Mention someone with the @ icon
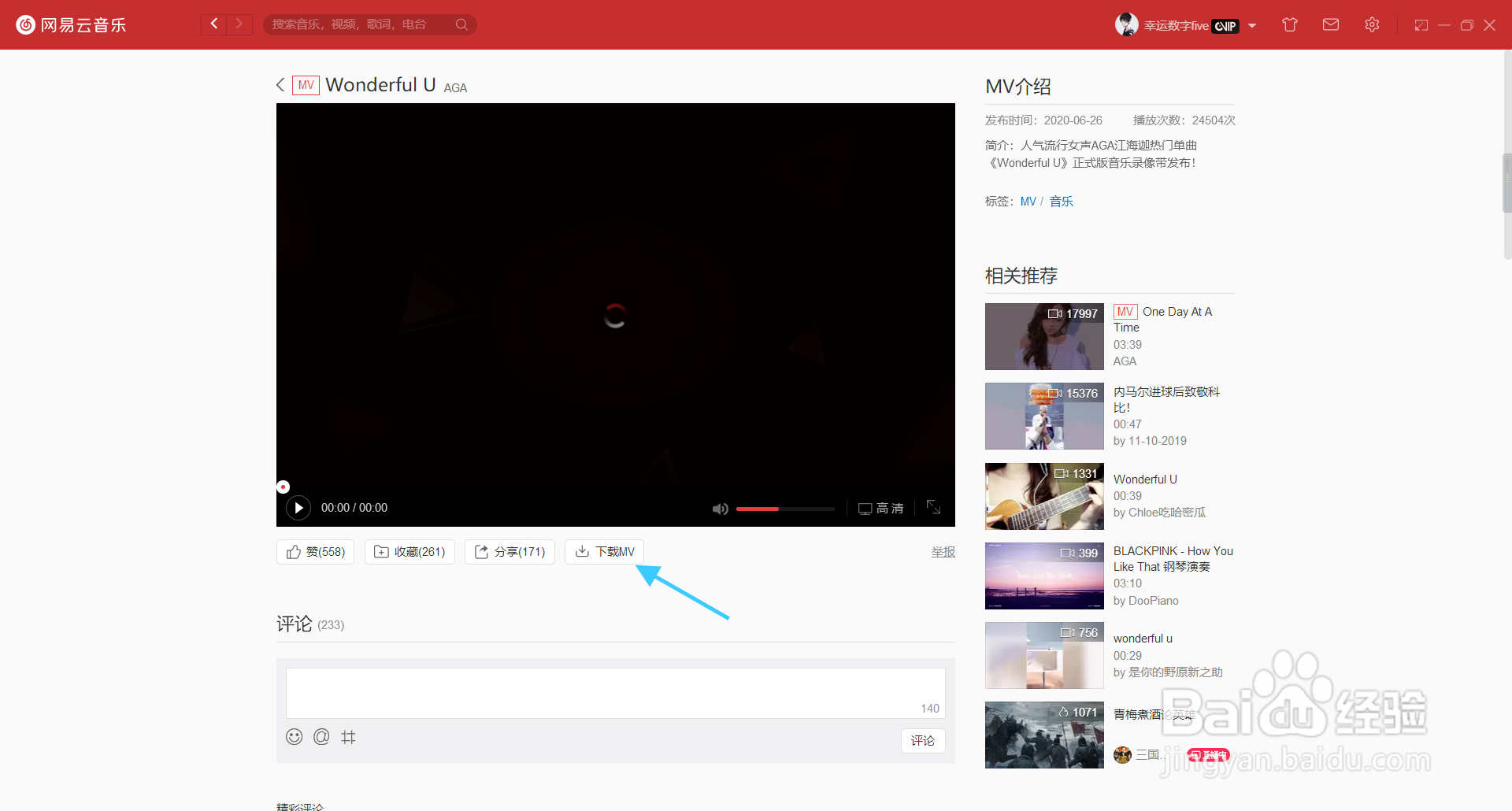This screenshot has width=1512, height=811. pos(321,737)
